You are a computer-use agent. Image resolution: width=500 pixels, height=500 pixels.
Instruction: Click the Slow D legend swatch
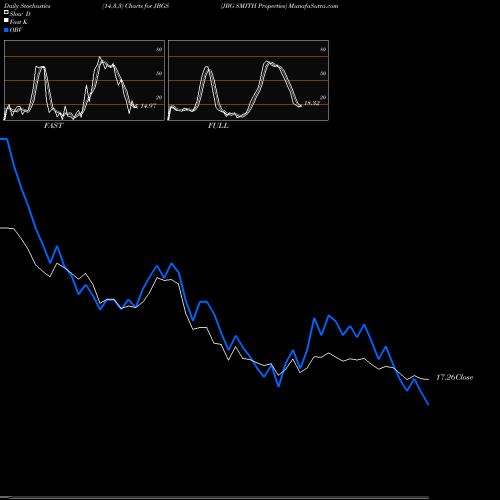click(x=6, y=12)
